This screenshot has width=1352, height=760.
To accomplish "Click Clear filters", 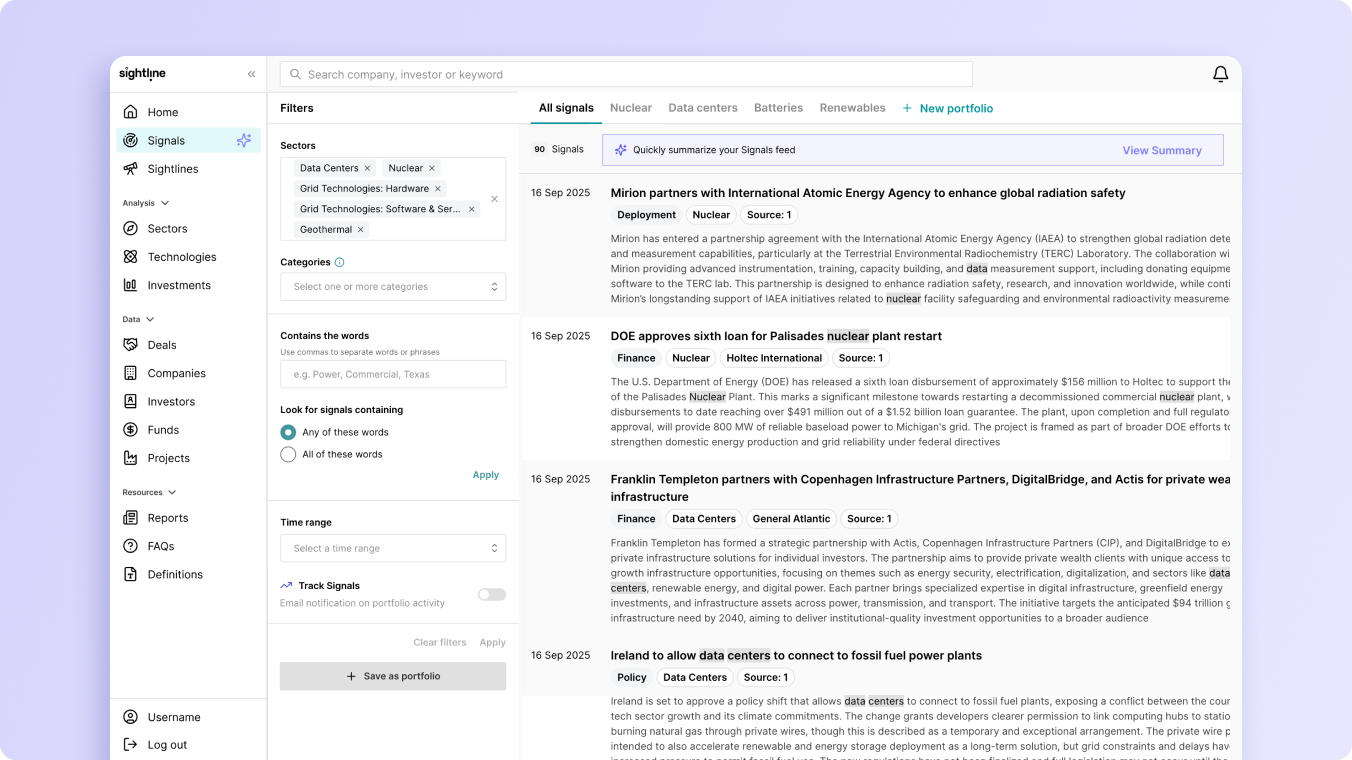I will (x=440, y=642).
